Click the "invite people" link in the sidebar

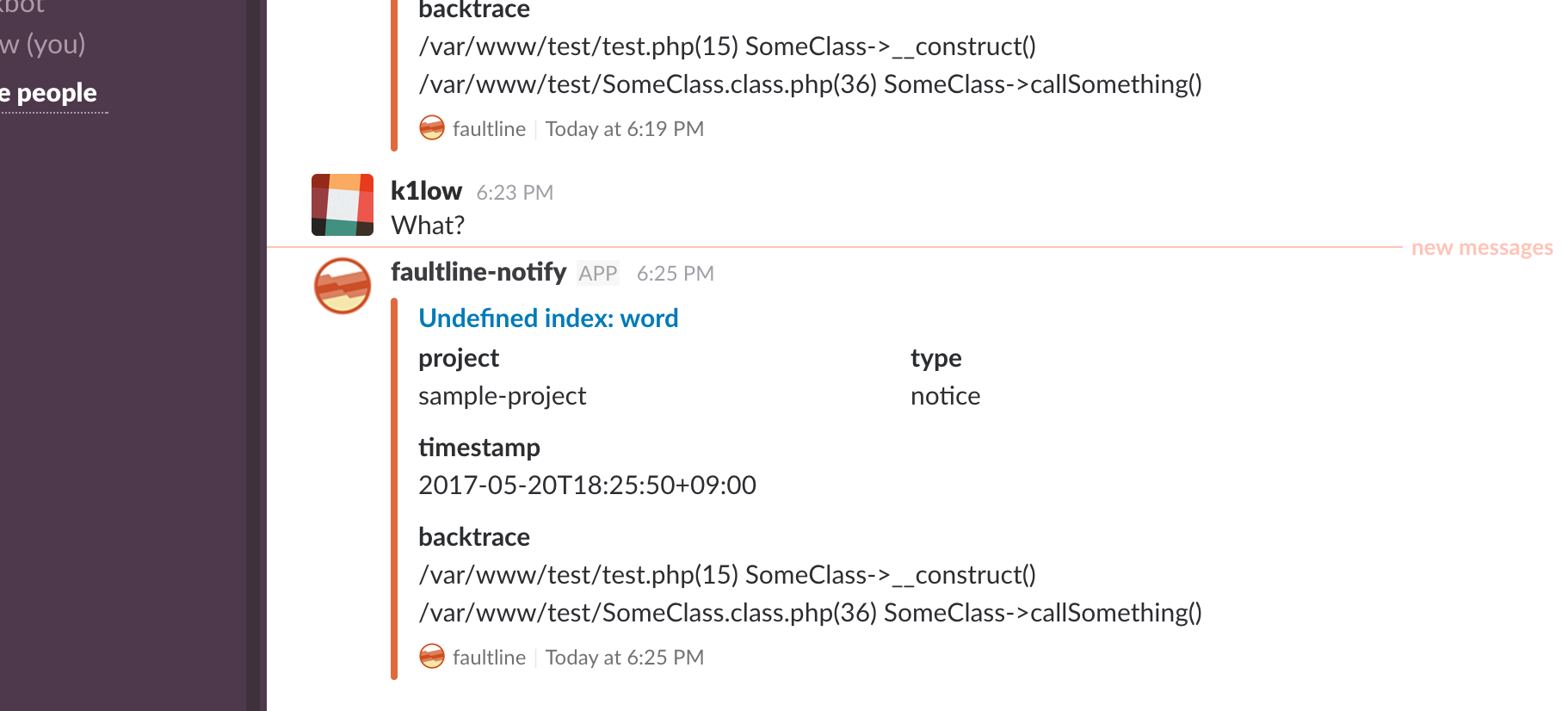[x=48, y=92]
